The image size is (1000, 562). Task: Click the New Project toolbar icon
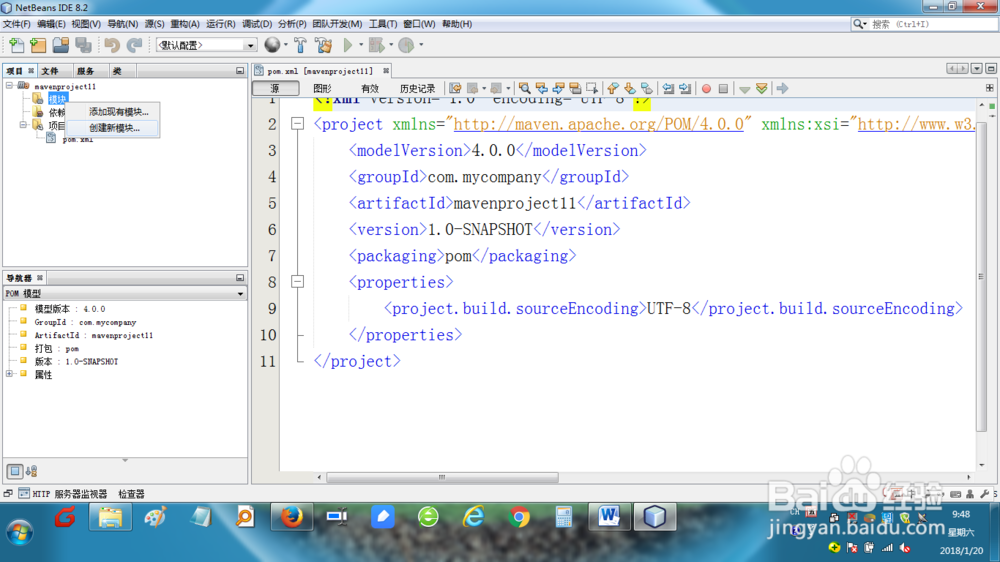[38, 45]
